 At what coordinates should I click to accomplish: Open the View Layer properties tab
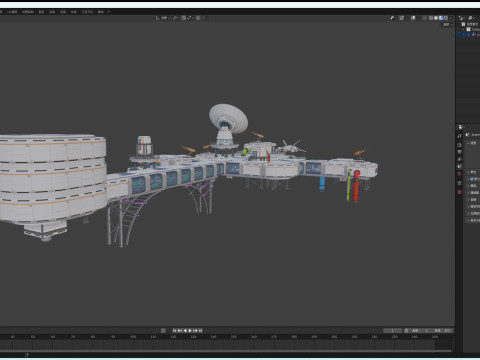click(459, 159)
